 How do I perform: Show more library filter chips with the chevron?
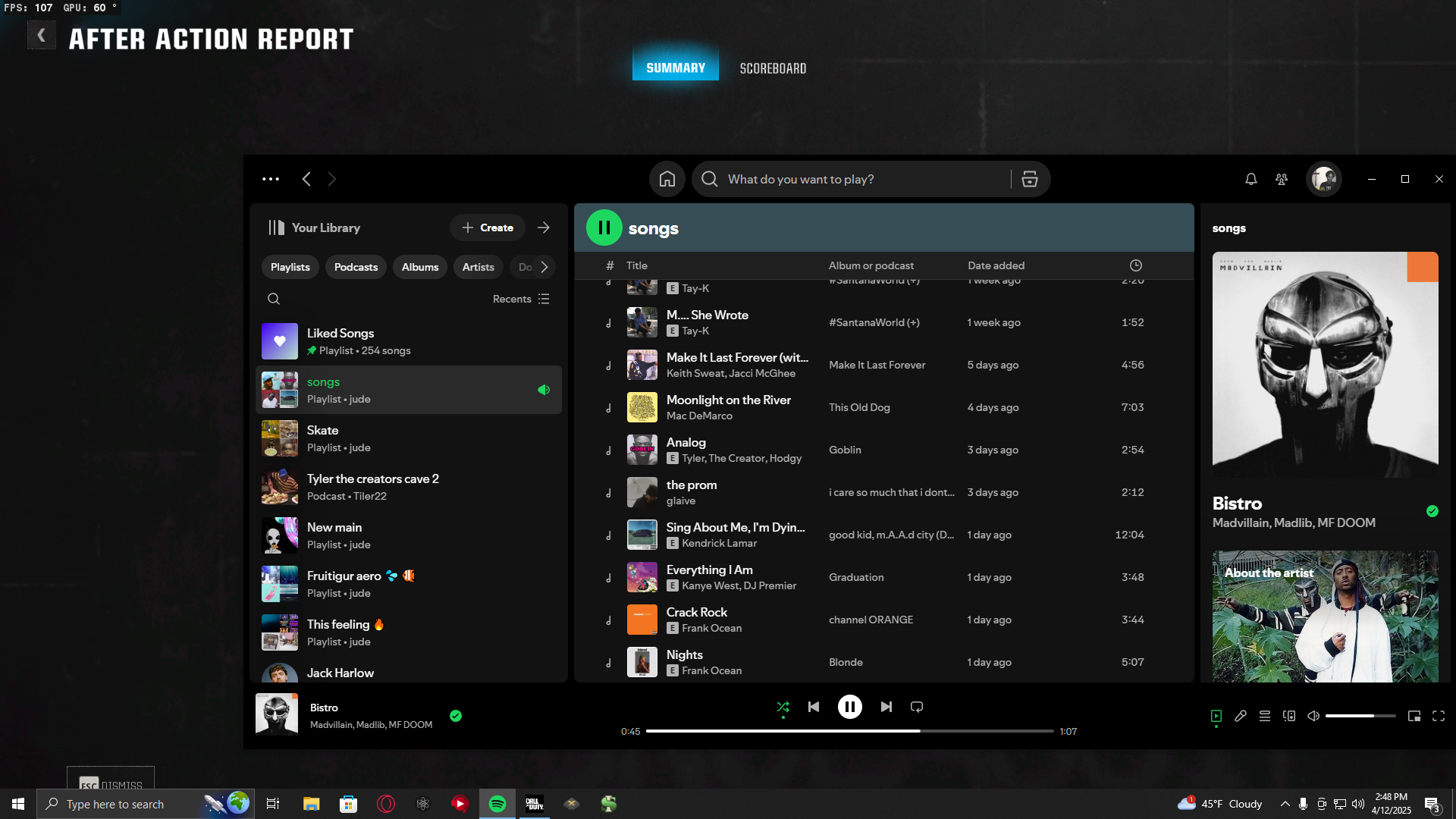pyautogui.click(x=544, y=267)
